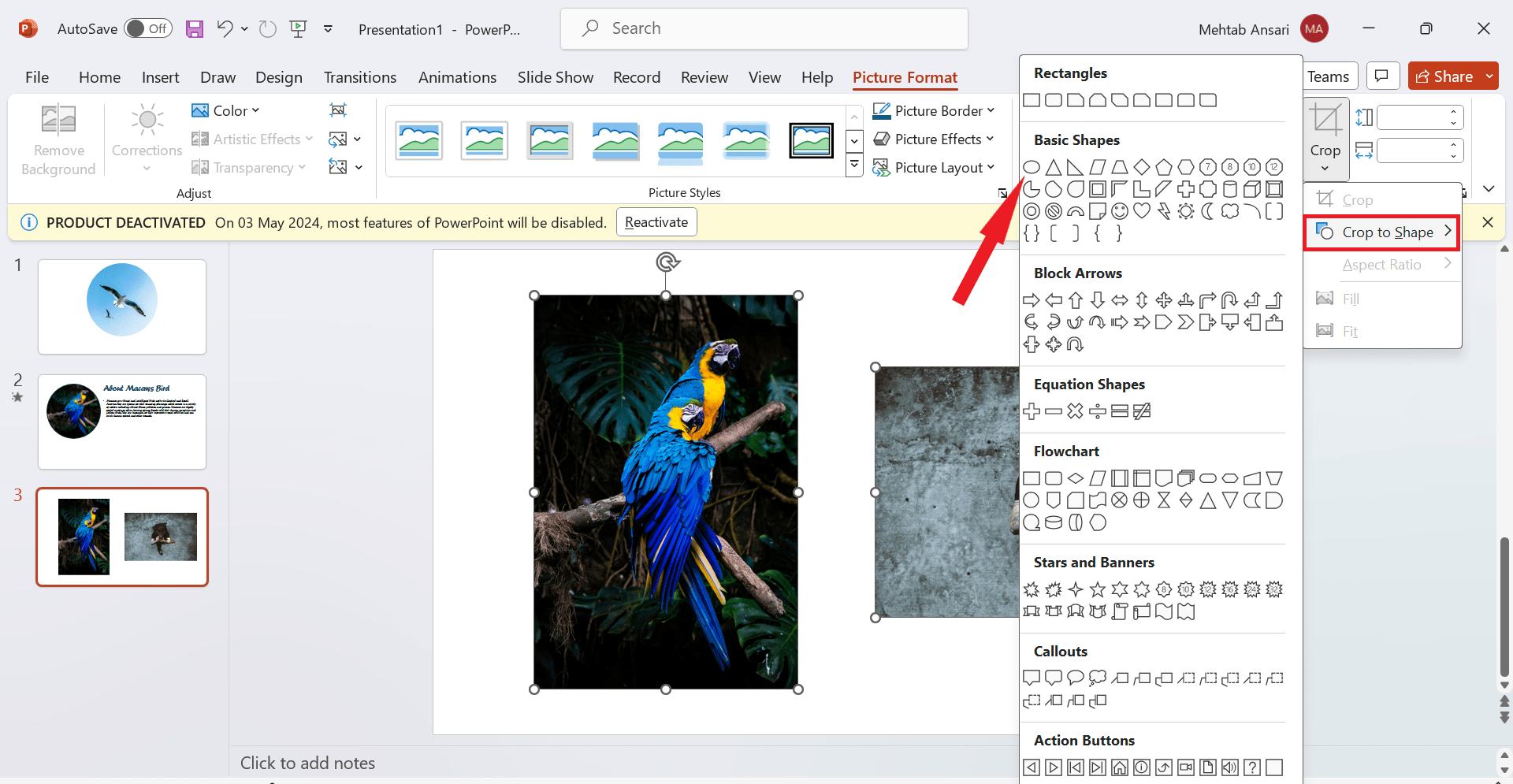Viewport: 1513px width, 784px height.
Task: Select the Right Arrow block arrow
Action: pyautogui.click(x=1031, y=300)
